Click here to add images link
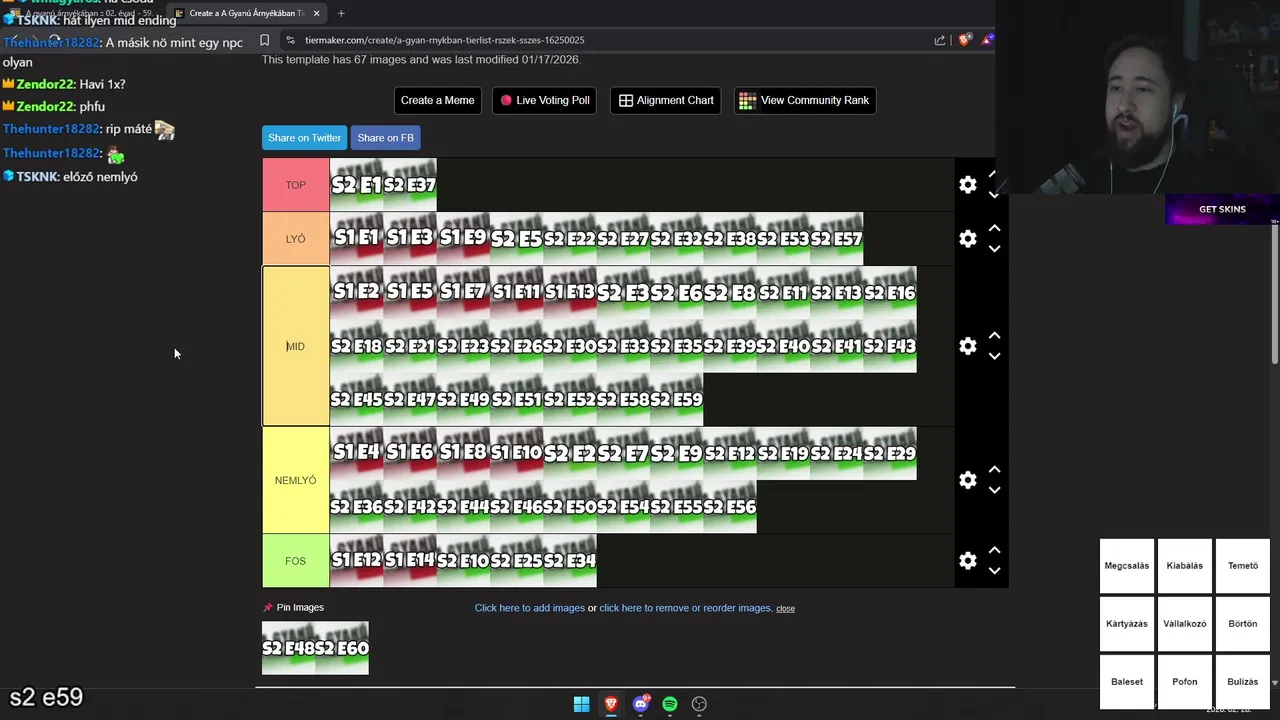Viewport: 1280px width, 720px height. tap(530, 608)
